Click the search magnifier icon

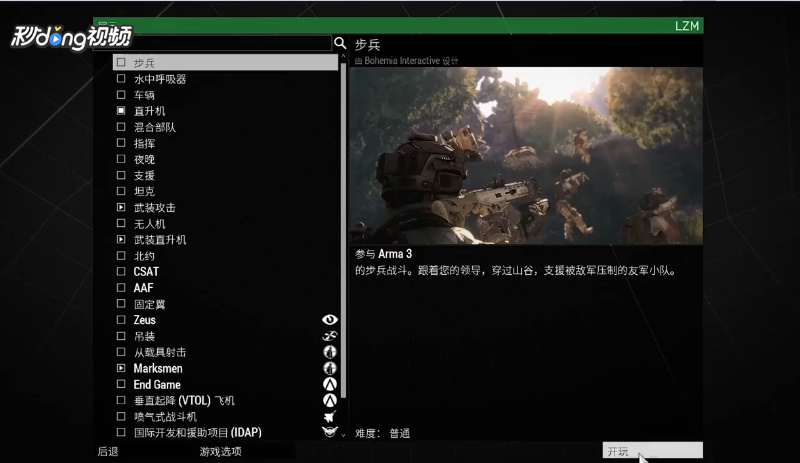(340, 43)
